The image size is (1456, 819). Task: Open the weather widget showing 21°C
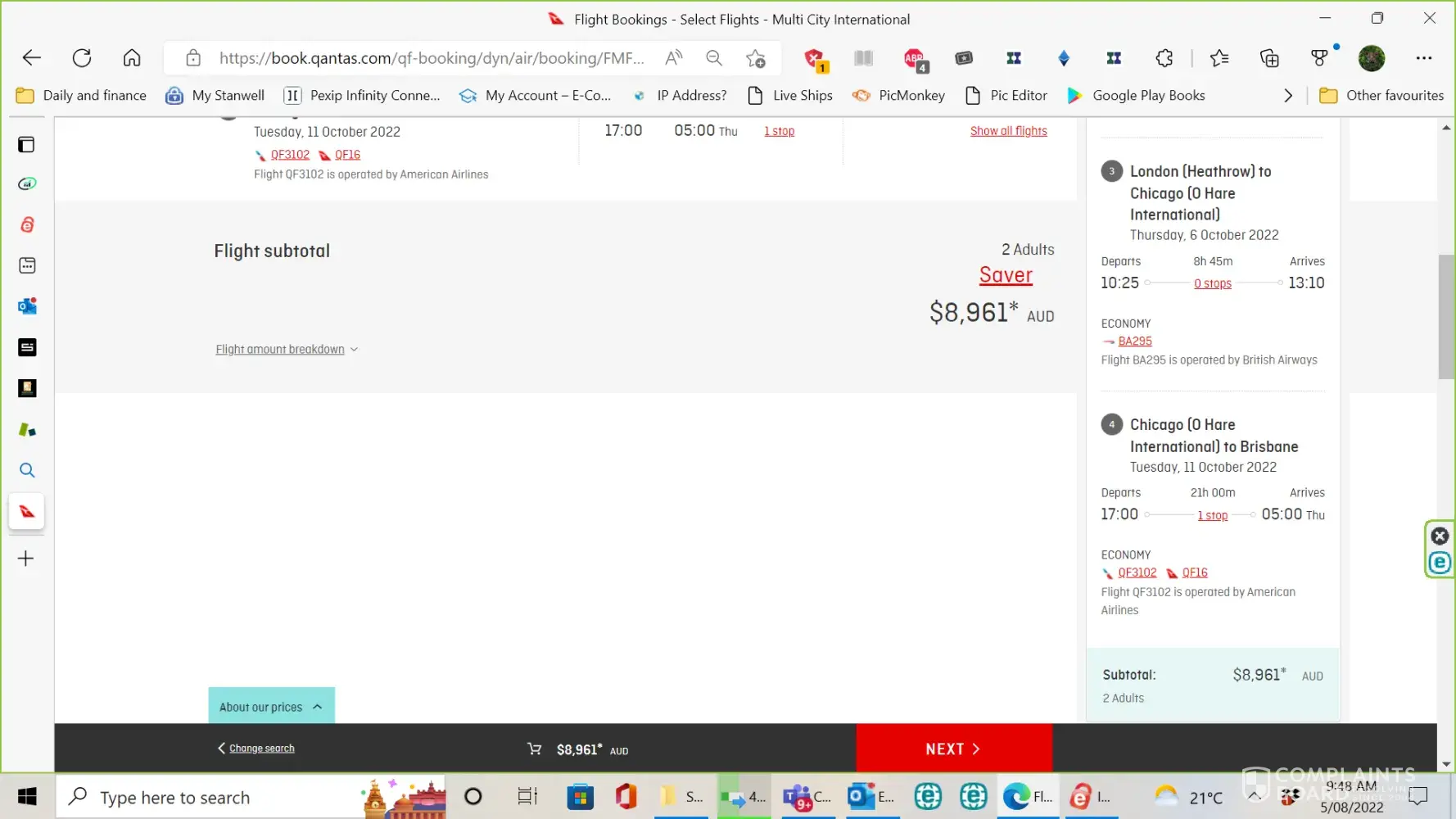[1189, 797]
